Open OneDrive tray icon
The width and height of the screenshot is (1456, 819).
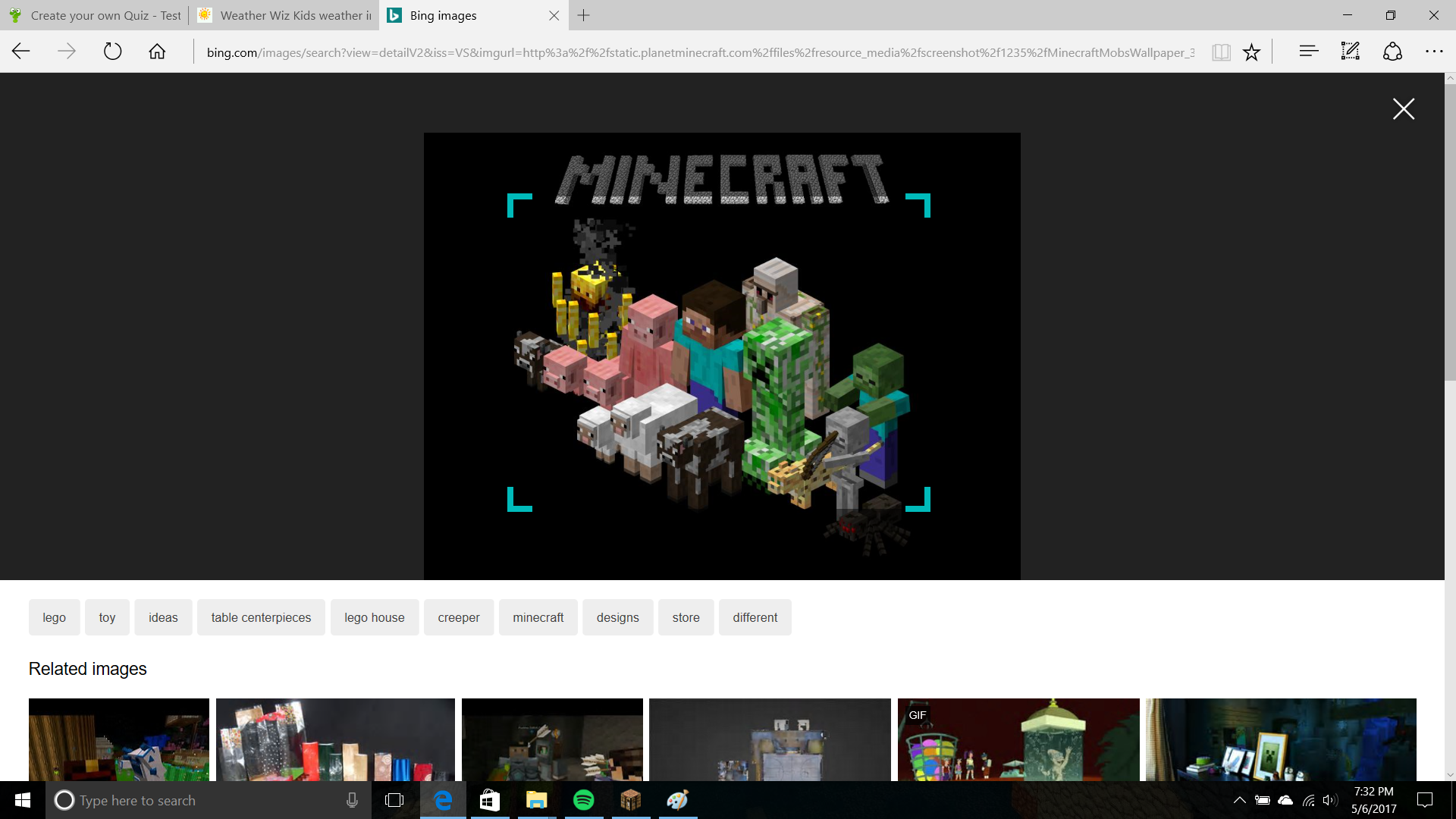[1285, 800]
